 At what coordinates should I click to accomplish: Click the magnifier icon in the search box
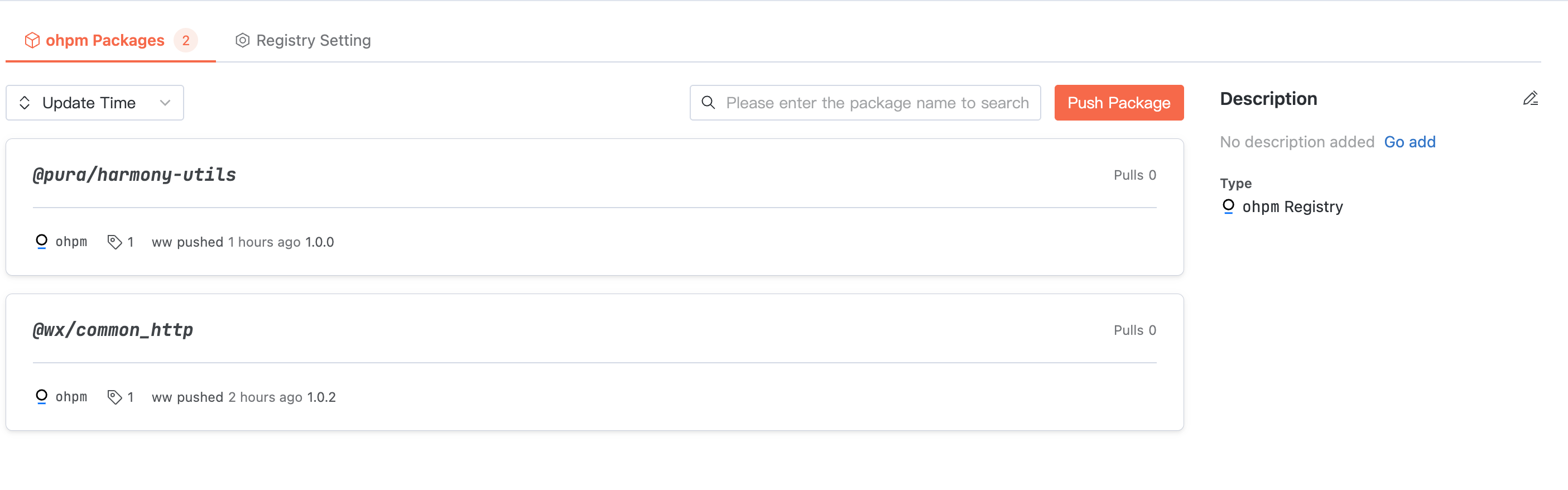pyautogui.click(x=708, y=103)
